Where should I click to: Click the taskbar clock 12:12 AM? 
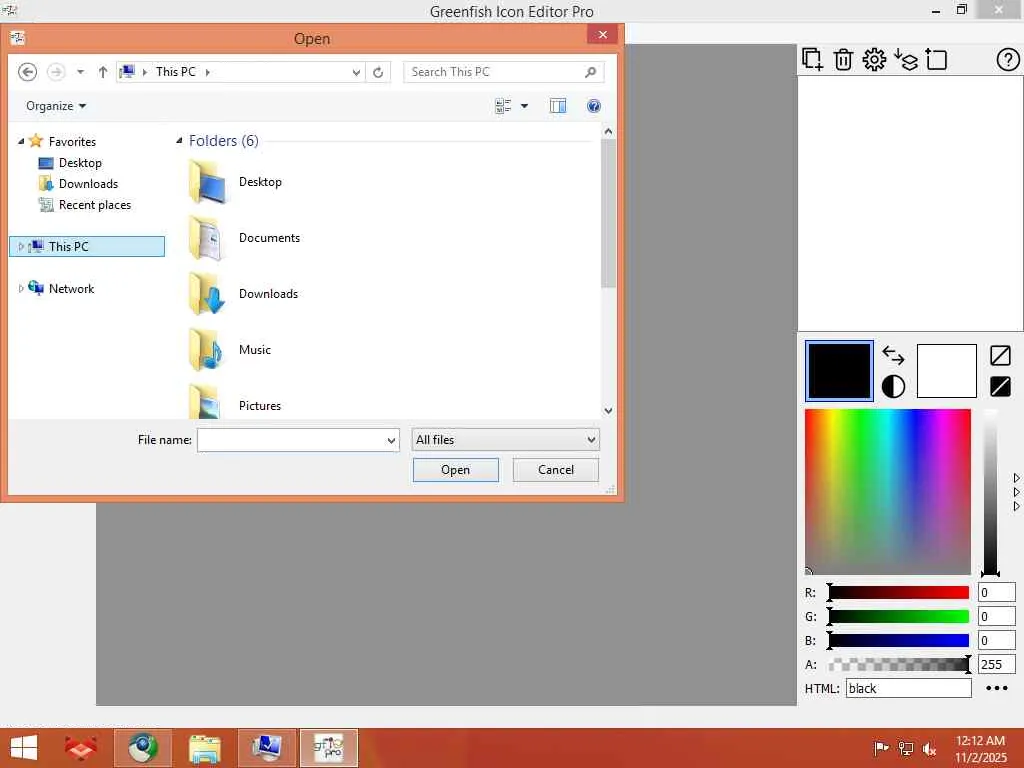pos(980,741)
